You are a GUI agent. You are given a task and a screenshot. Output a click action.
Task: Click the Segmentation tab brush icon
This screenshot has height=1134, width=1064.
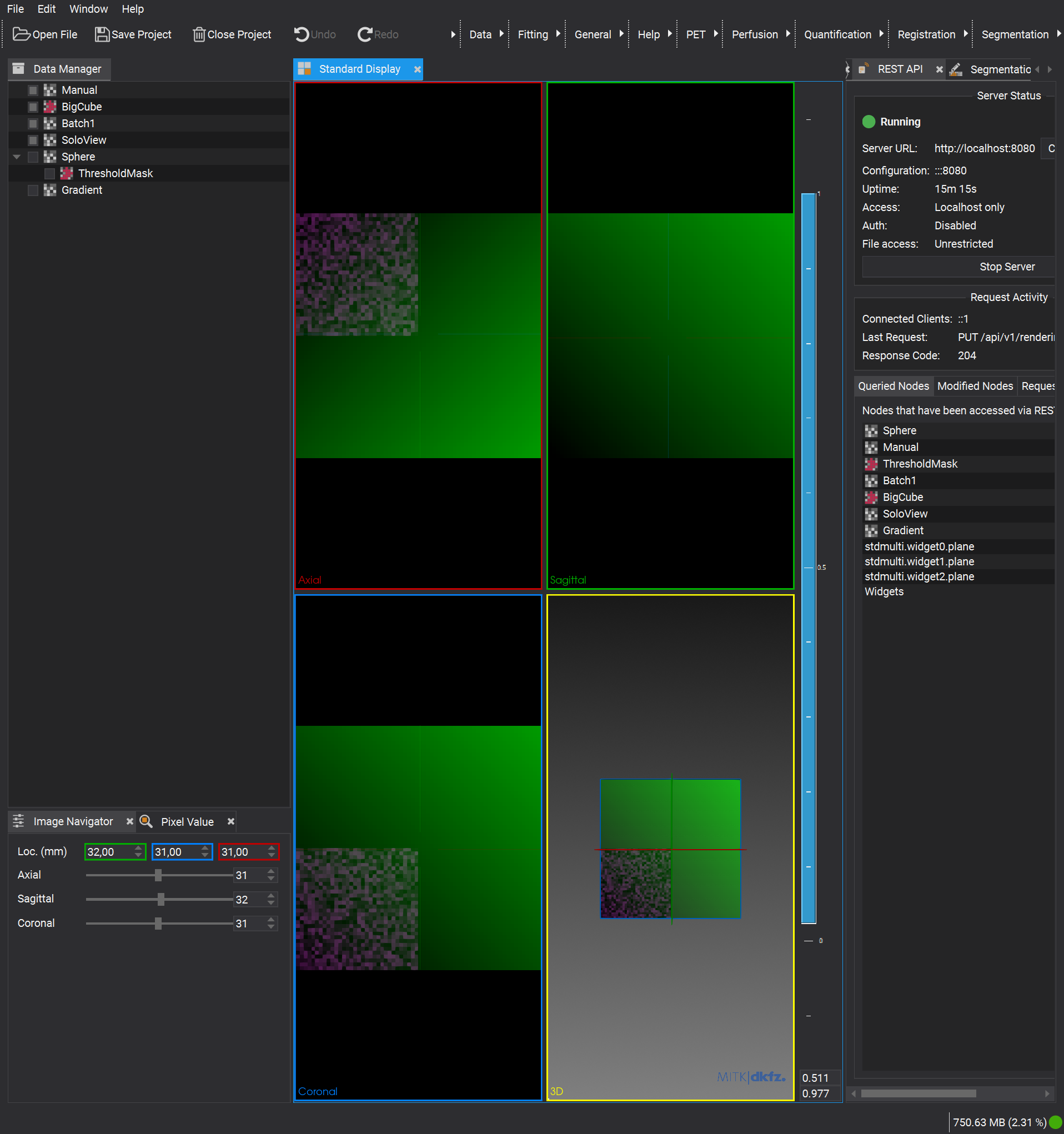point(956,69)
